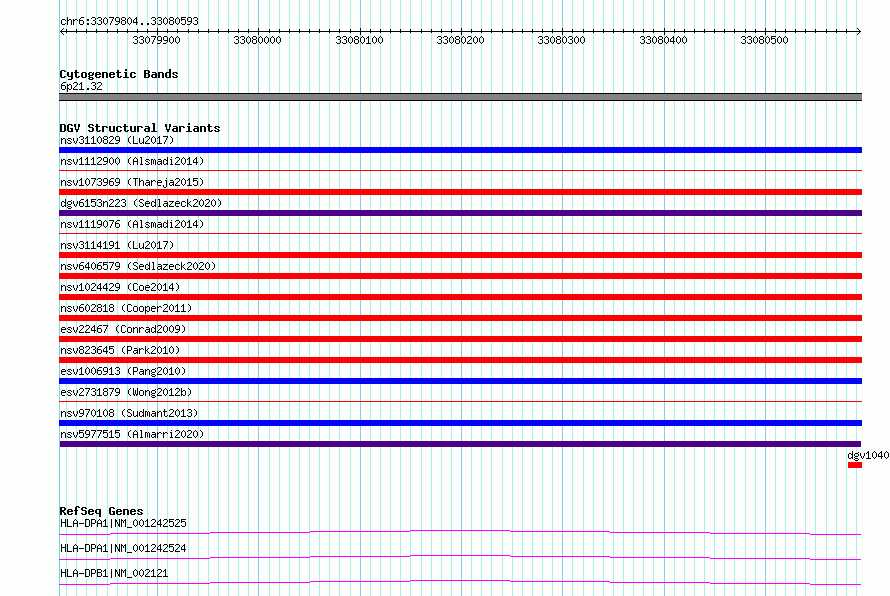Screen dimensions: 890x596
Task: Open the RefSeq Genes track title
Action: pos(102,511)
